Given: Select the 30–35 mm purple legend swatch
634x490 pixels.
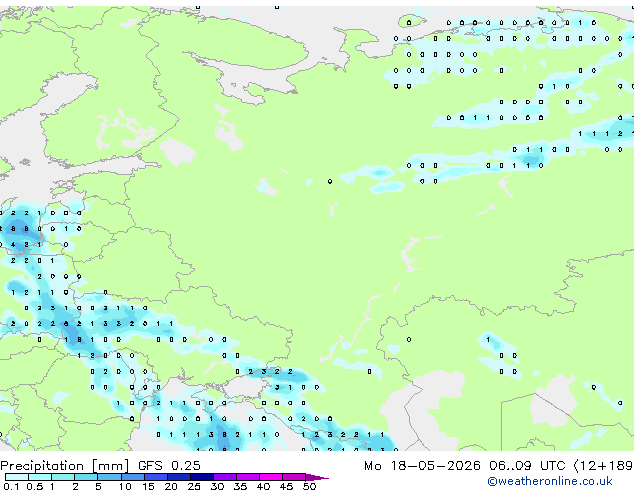Looking at the screenshot, I should pyautogui.click(x=224, y=477).
